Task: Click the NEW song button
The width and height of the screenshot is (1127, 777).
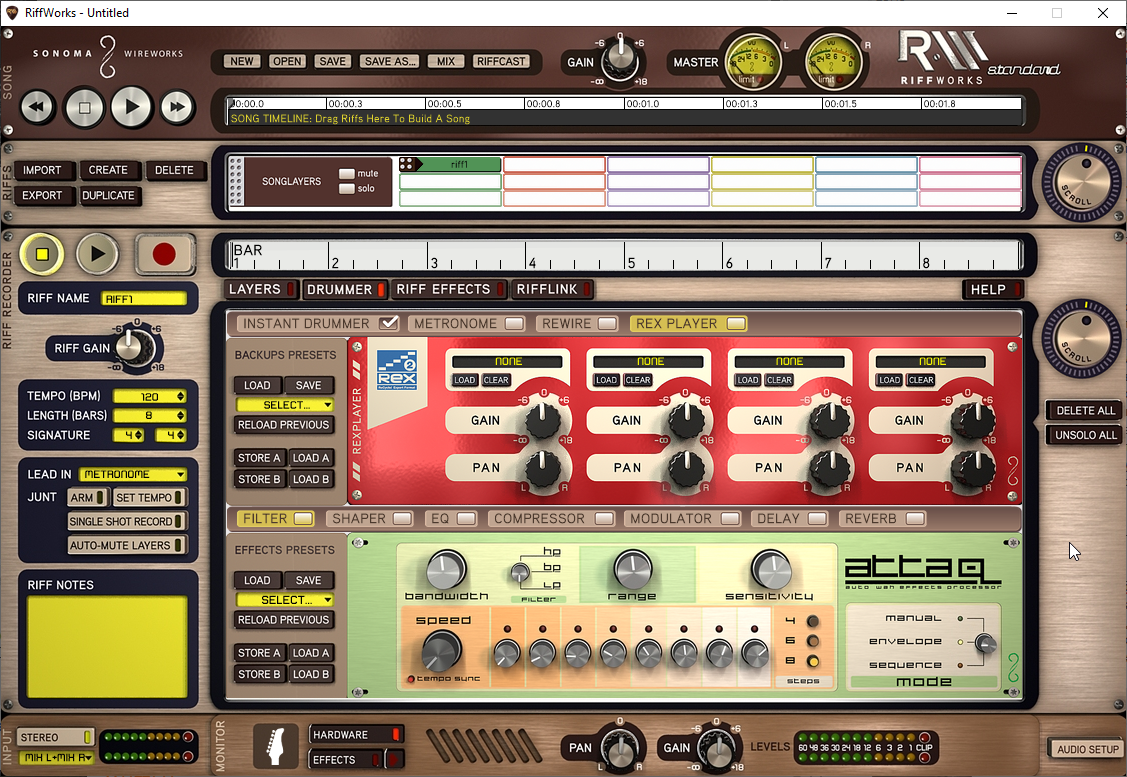Action: [242, 62]
